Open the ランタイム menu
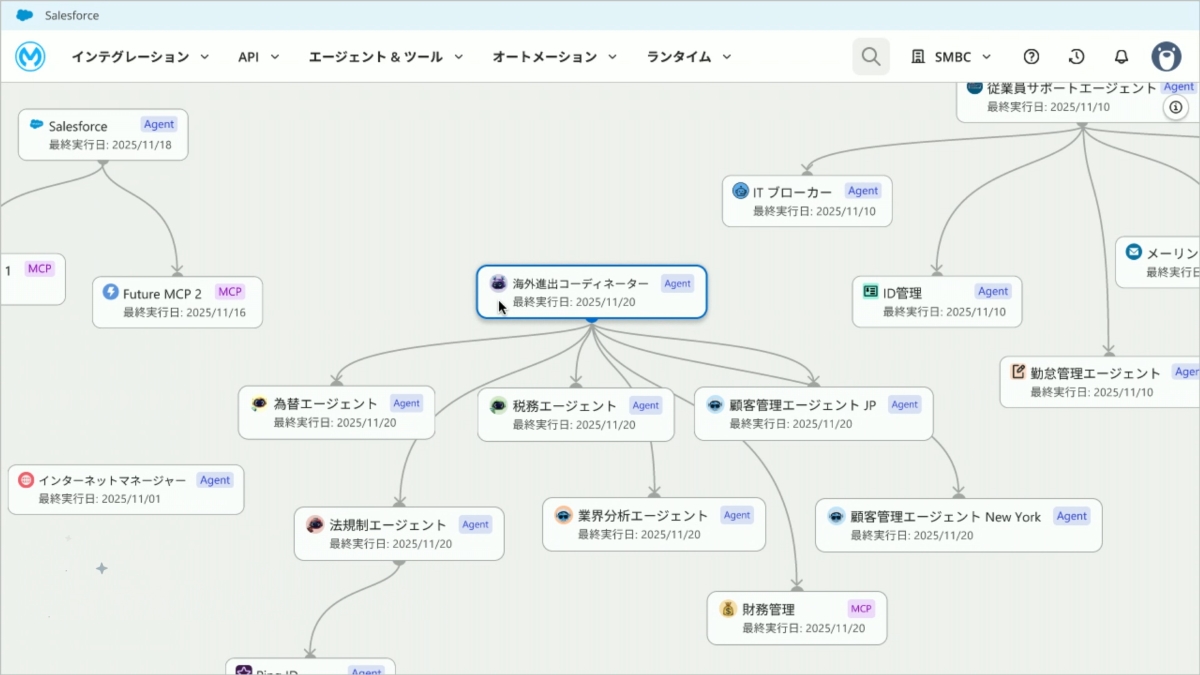 point(689,57)
